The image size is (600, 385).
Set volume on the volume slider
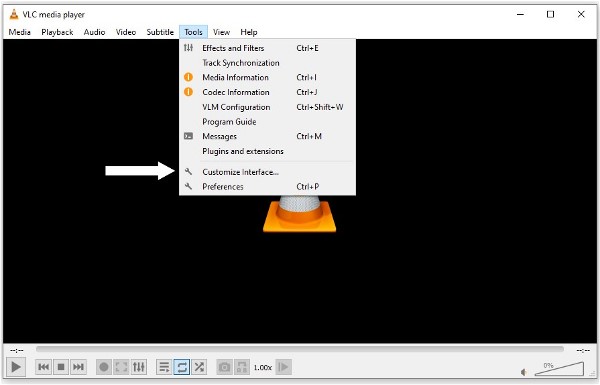(x=559, y=369)
